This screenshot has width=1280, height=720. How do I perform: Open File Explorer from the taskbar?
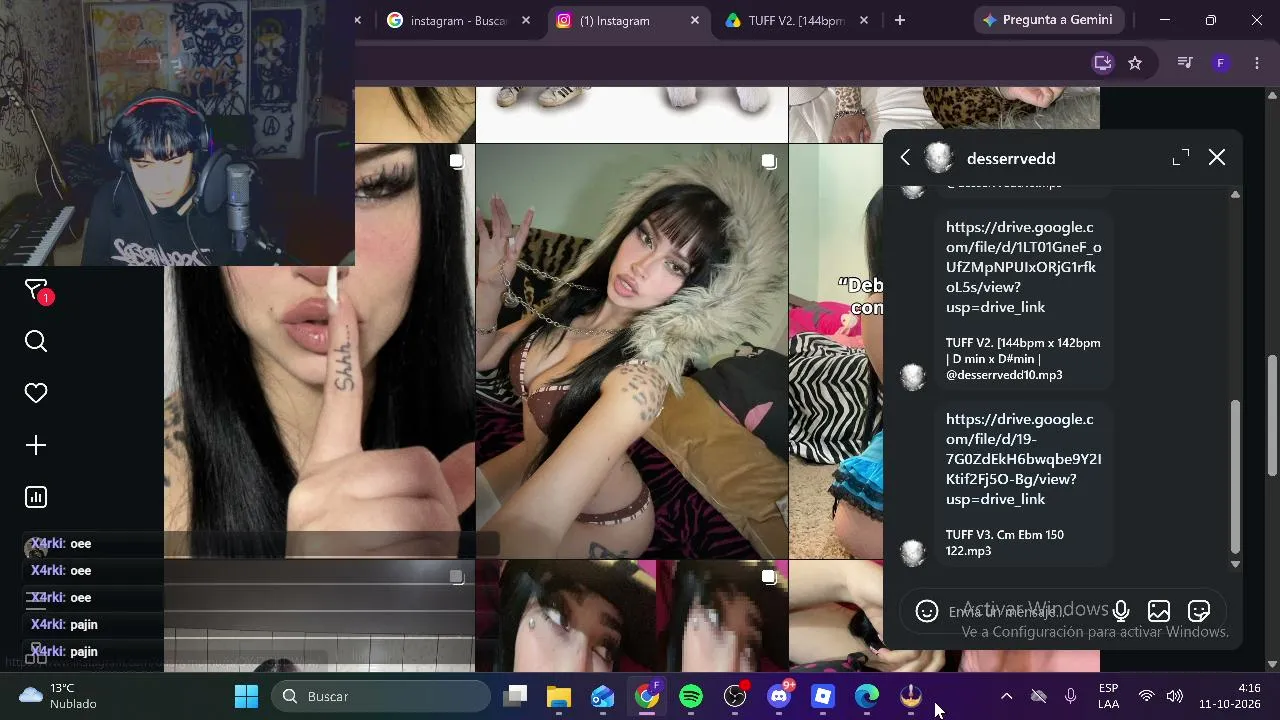(x=559, y=696)
